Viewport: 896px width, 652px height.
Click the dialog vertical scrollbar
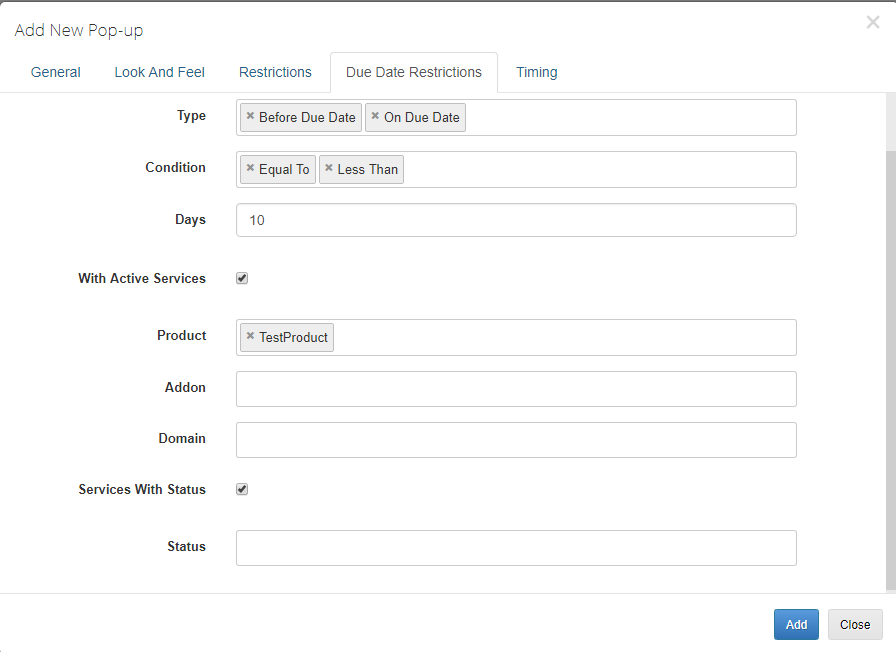pos(891,370)
